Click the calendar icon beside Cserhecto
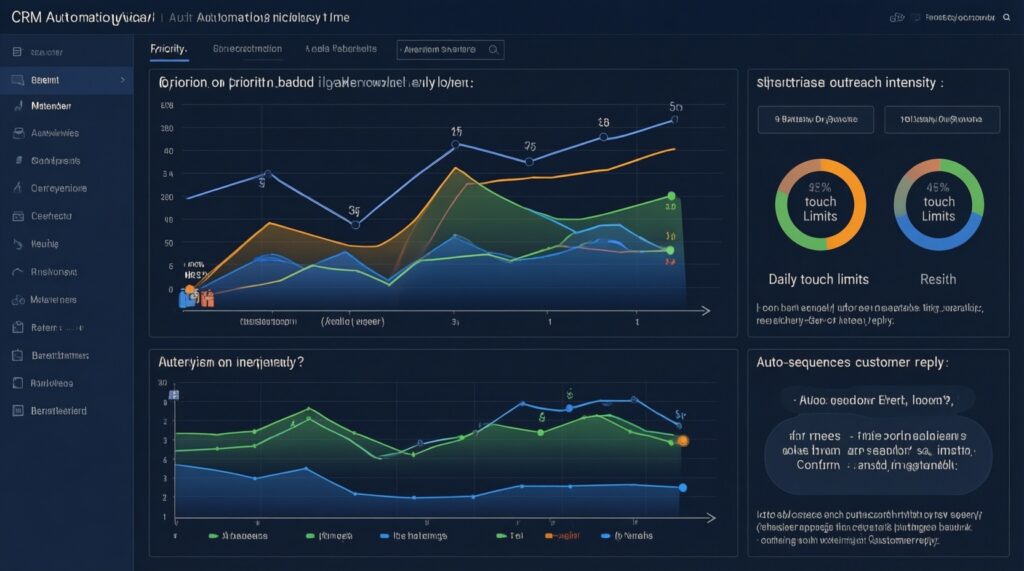This screenshot has width=1024, height=571. coord(17,215)
